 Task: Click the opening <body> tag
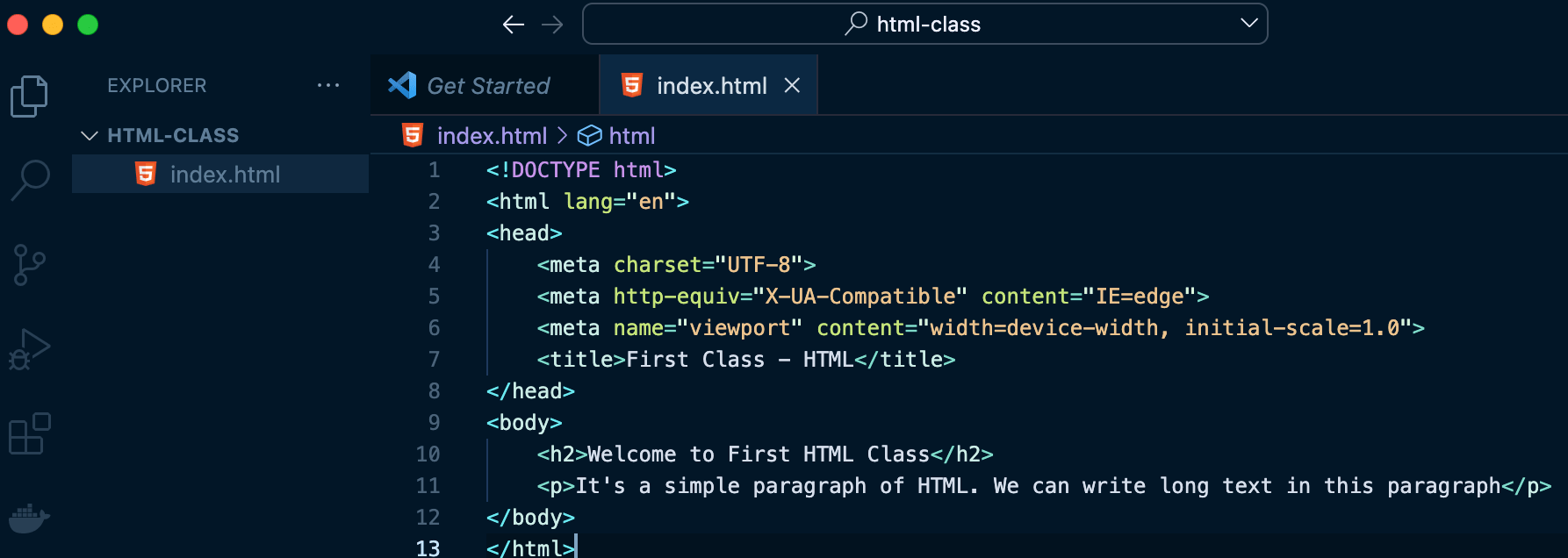pyautogui.click(x=524, y=422)
